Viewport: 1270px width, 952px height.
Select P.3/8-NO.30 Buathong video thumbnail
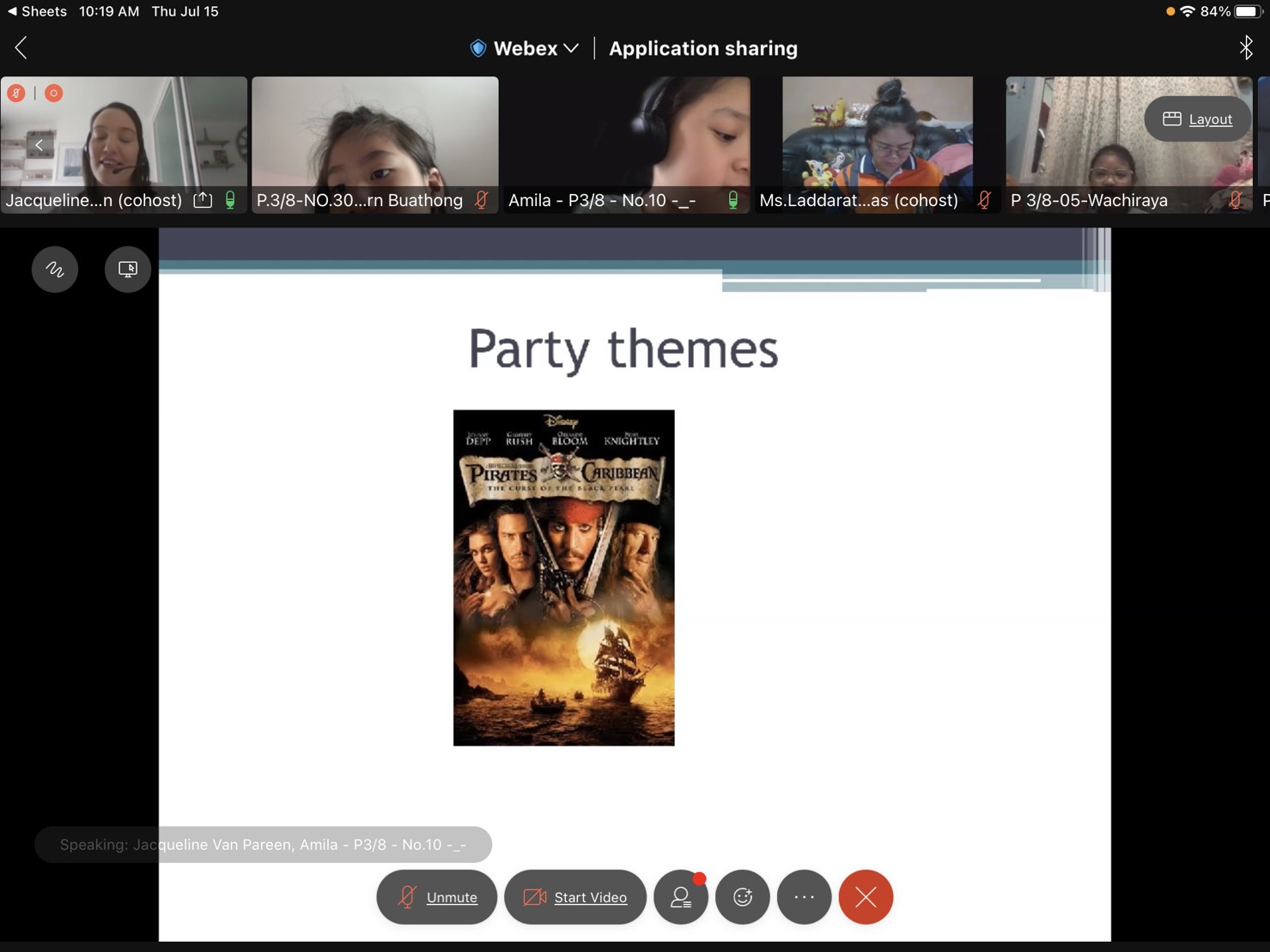[x=375, y=144]
